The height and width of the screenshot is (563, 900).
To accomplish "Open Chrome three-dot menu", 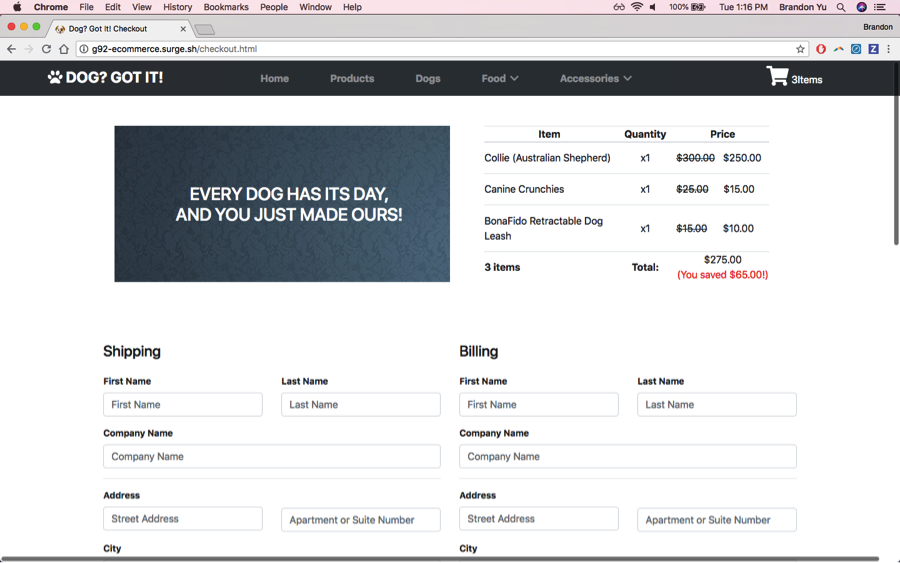I will (889, 49).
